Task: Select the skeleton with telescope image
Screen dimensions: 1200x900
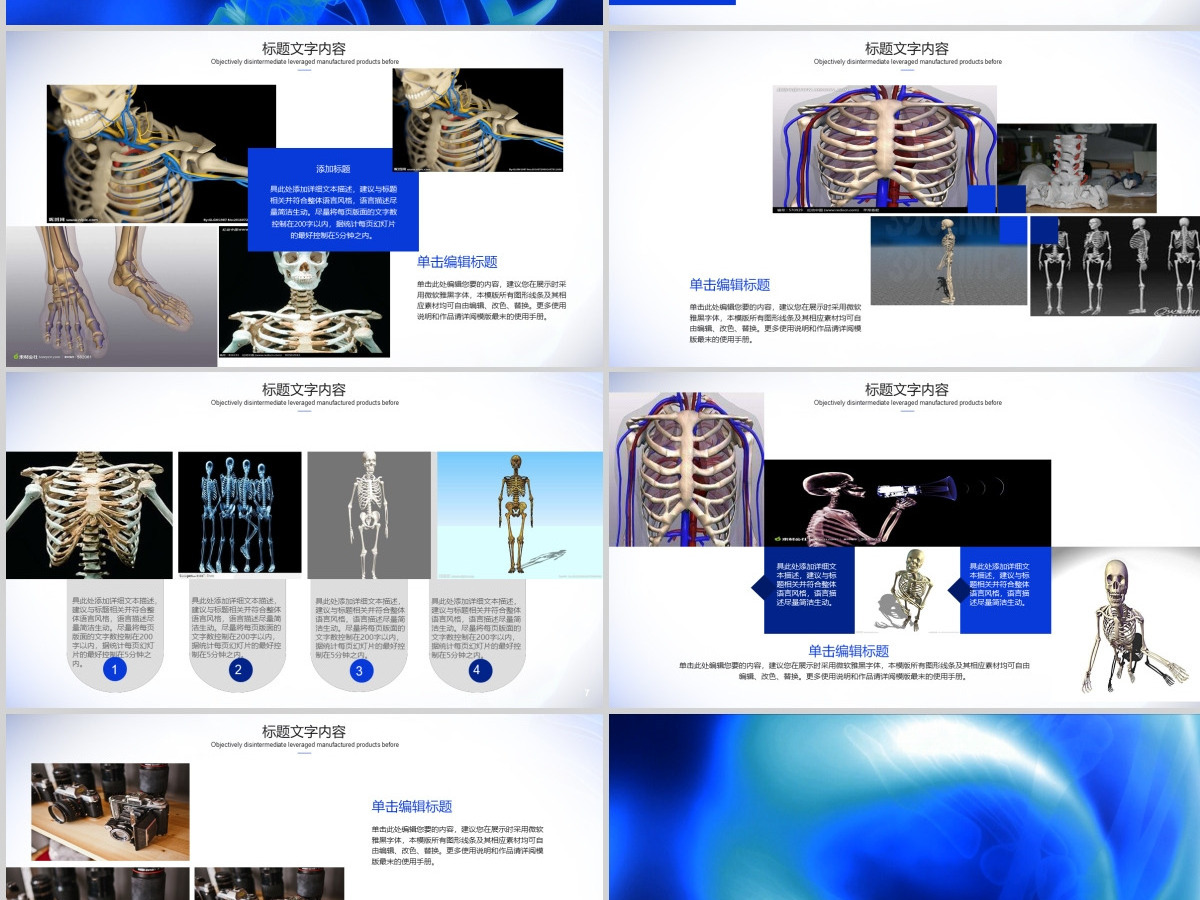Action: pos(907,503)
